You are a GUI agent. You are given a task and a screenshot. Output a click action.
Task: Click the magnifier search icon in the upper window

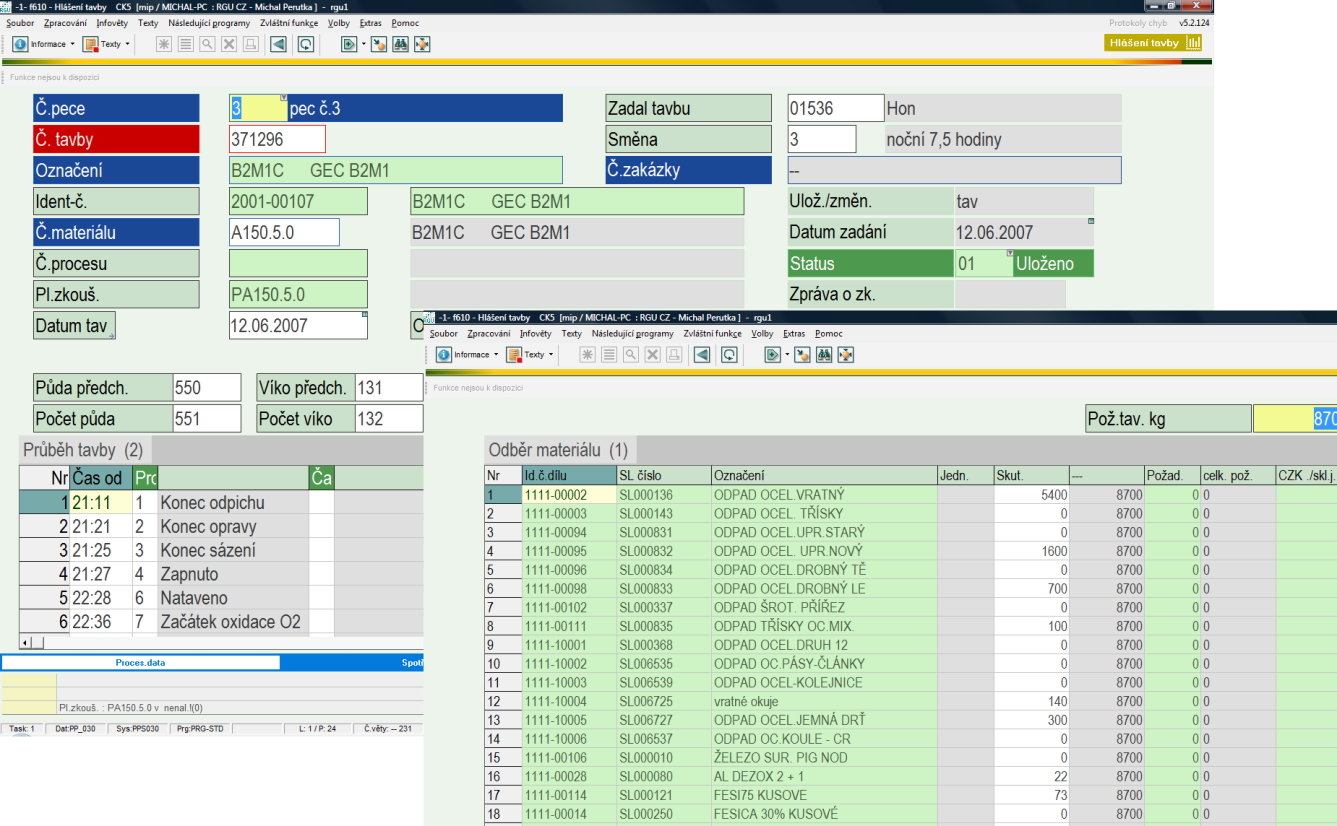(x=207, y=44)
